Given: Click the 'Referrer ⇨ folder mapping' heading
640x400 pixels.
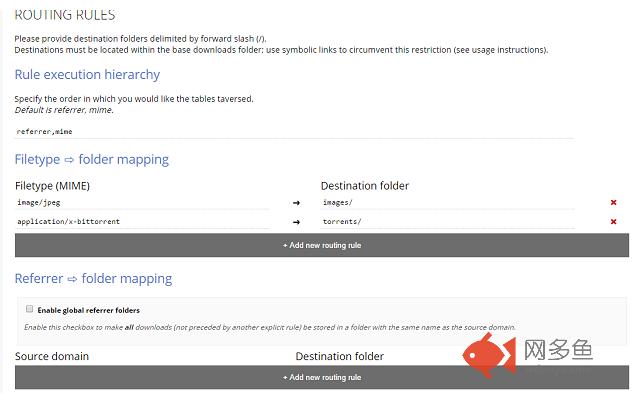Looking at the screenshot, I should tap(94, 278).
